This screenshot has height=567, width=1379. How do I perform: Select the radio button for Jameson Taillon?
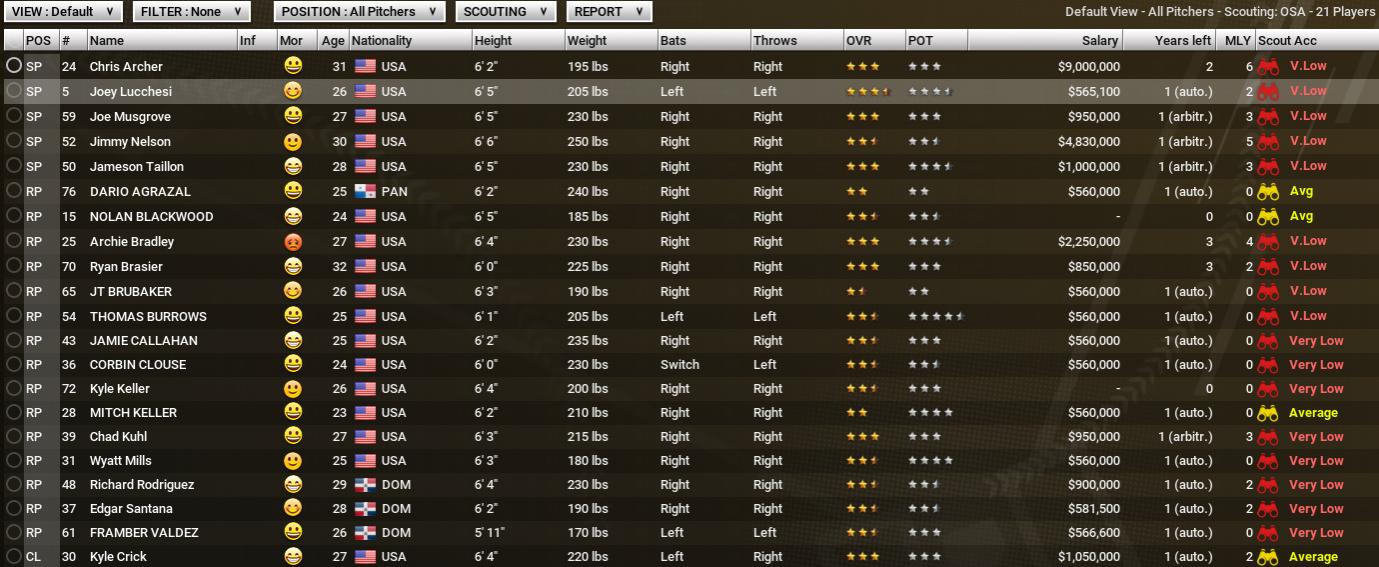pyautogui.click(x=13, y=166)
